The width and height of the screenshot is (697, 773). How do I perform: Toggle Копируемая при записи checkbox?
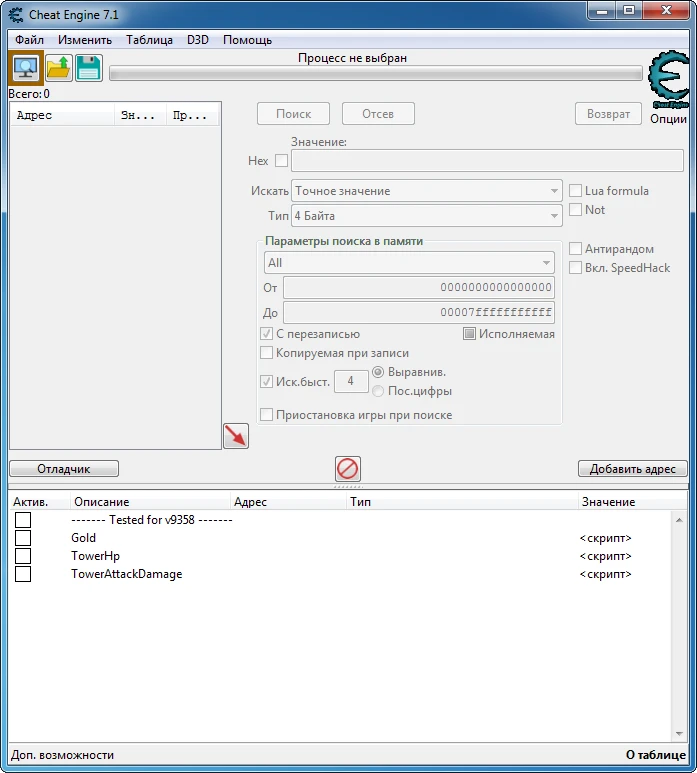pos(266,352)
